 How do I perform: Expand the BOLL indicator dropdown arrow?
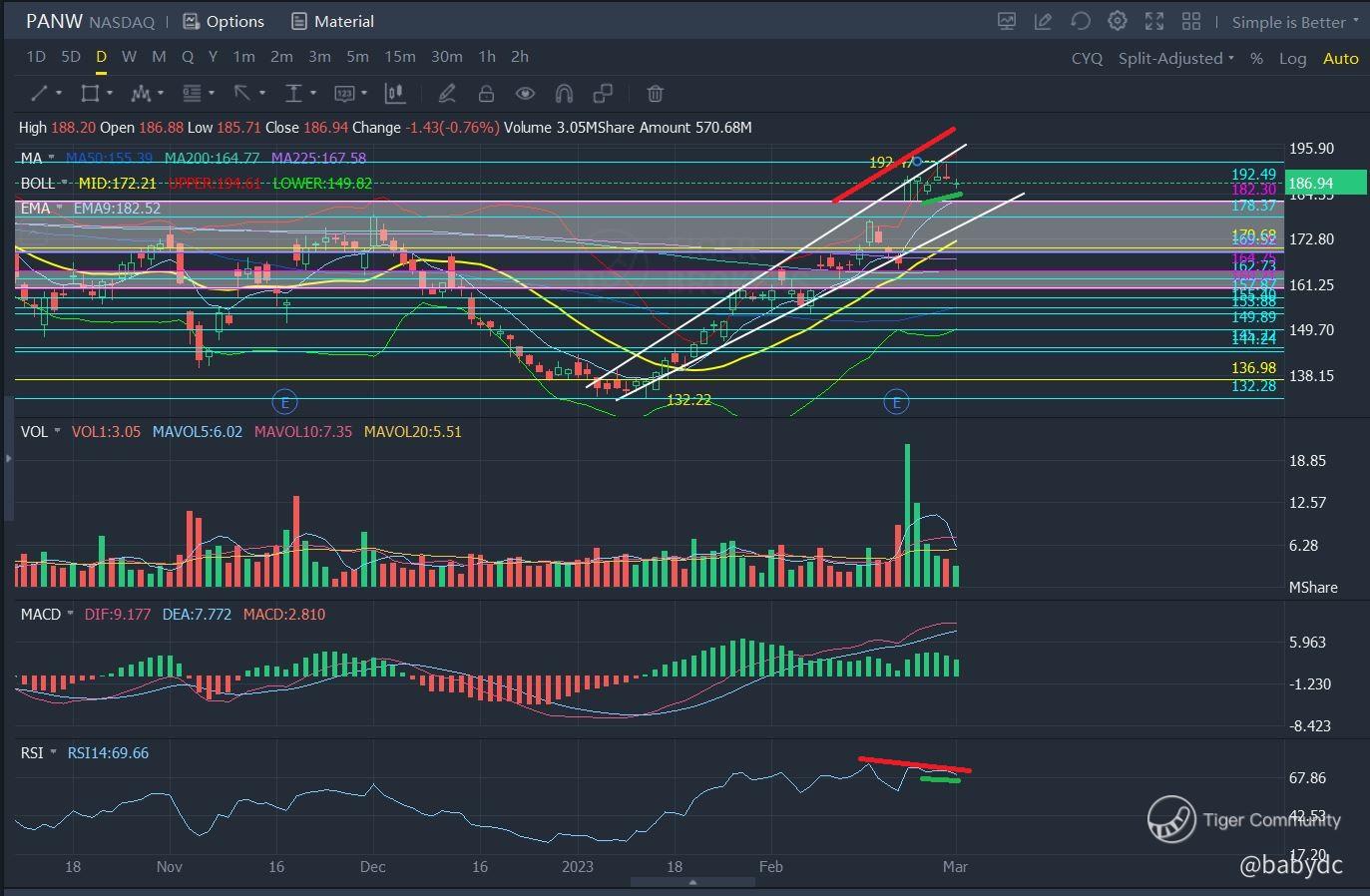(66, 183)
